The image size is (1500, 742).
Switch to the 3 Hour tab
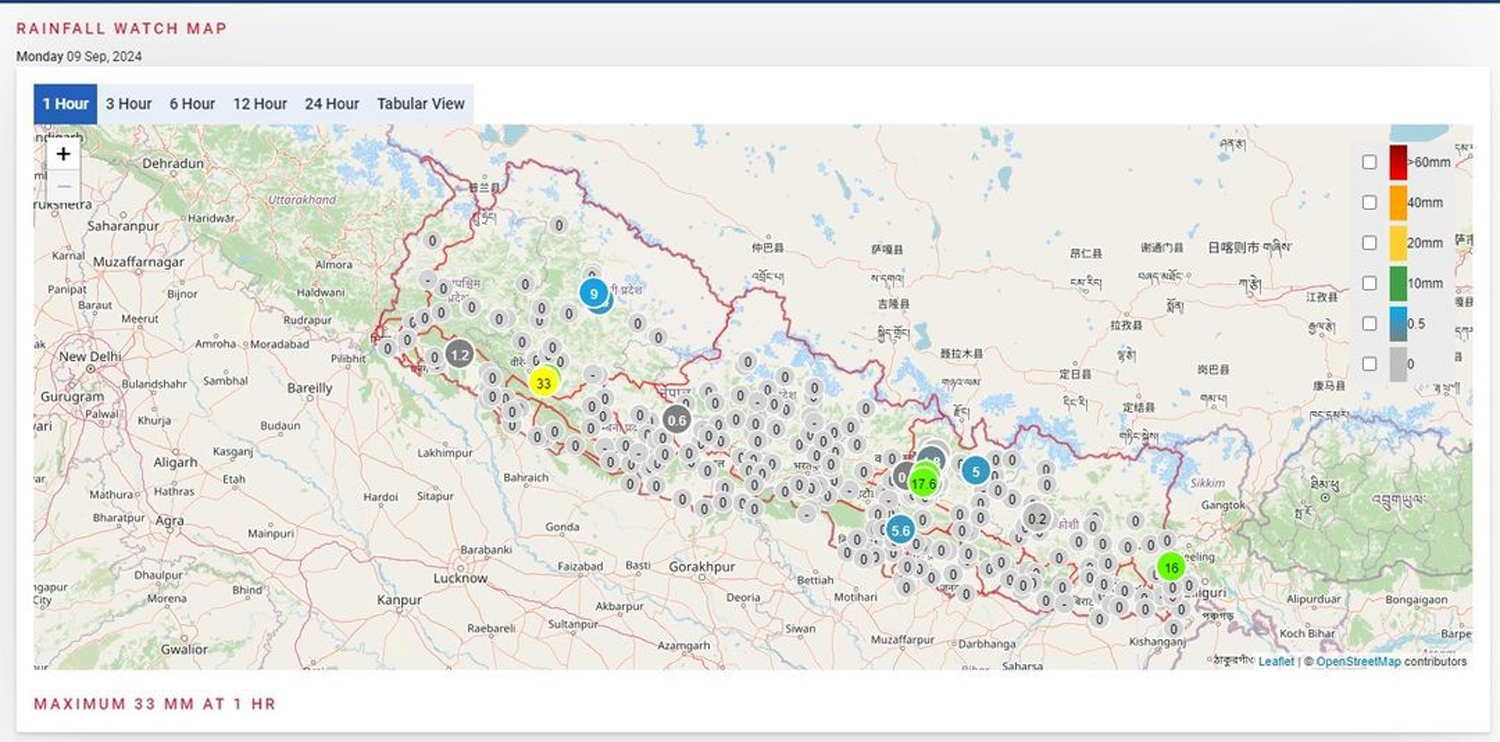coord(128,103)
